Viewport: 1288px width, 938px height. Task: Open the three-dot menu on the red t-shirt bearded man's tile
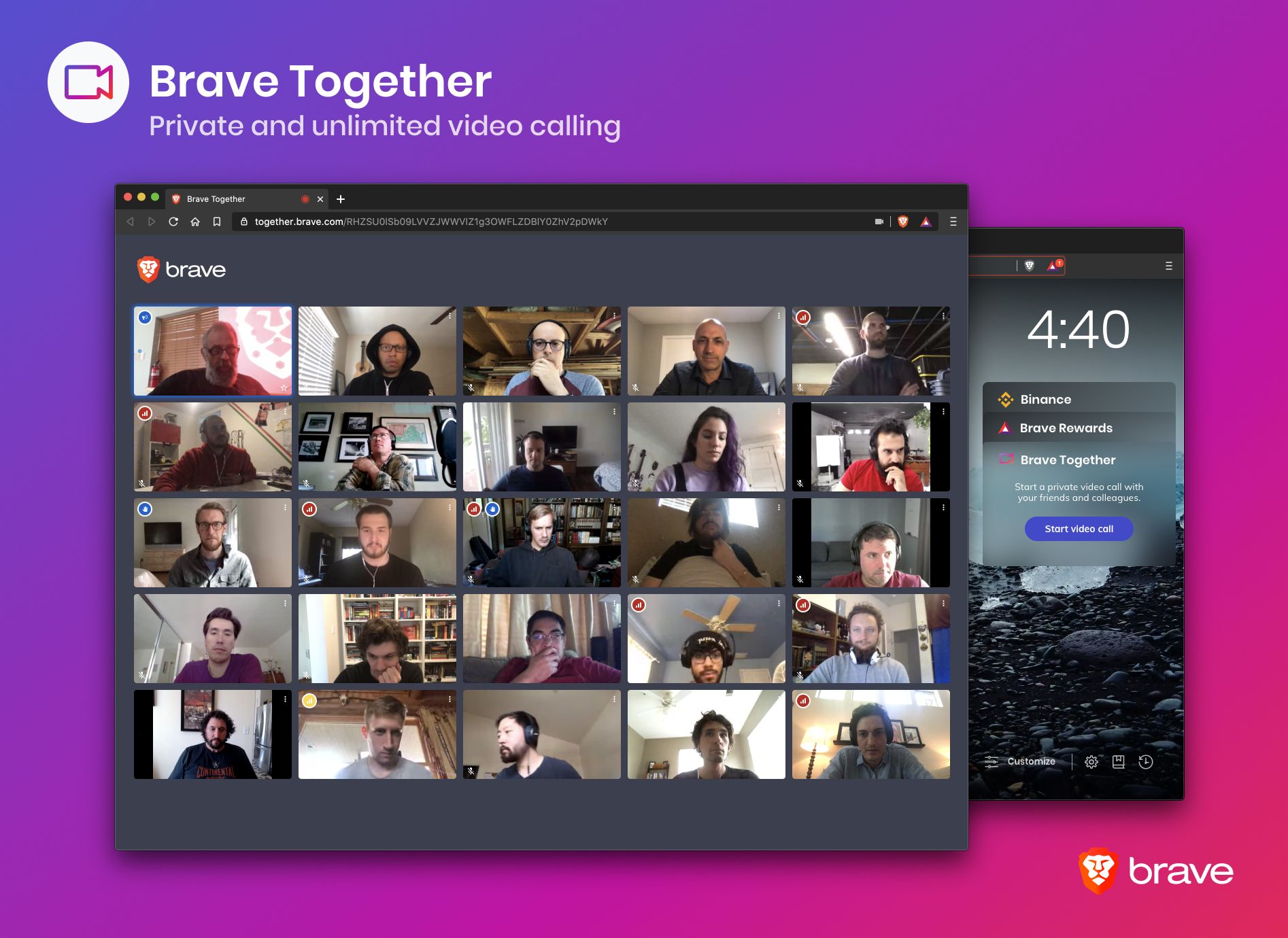click(943, 412)
